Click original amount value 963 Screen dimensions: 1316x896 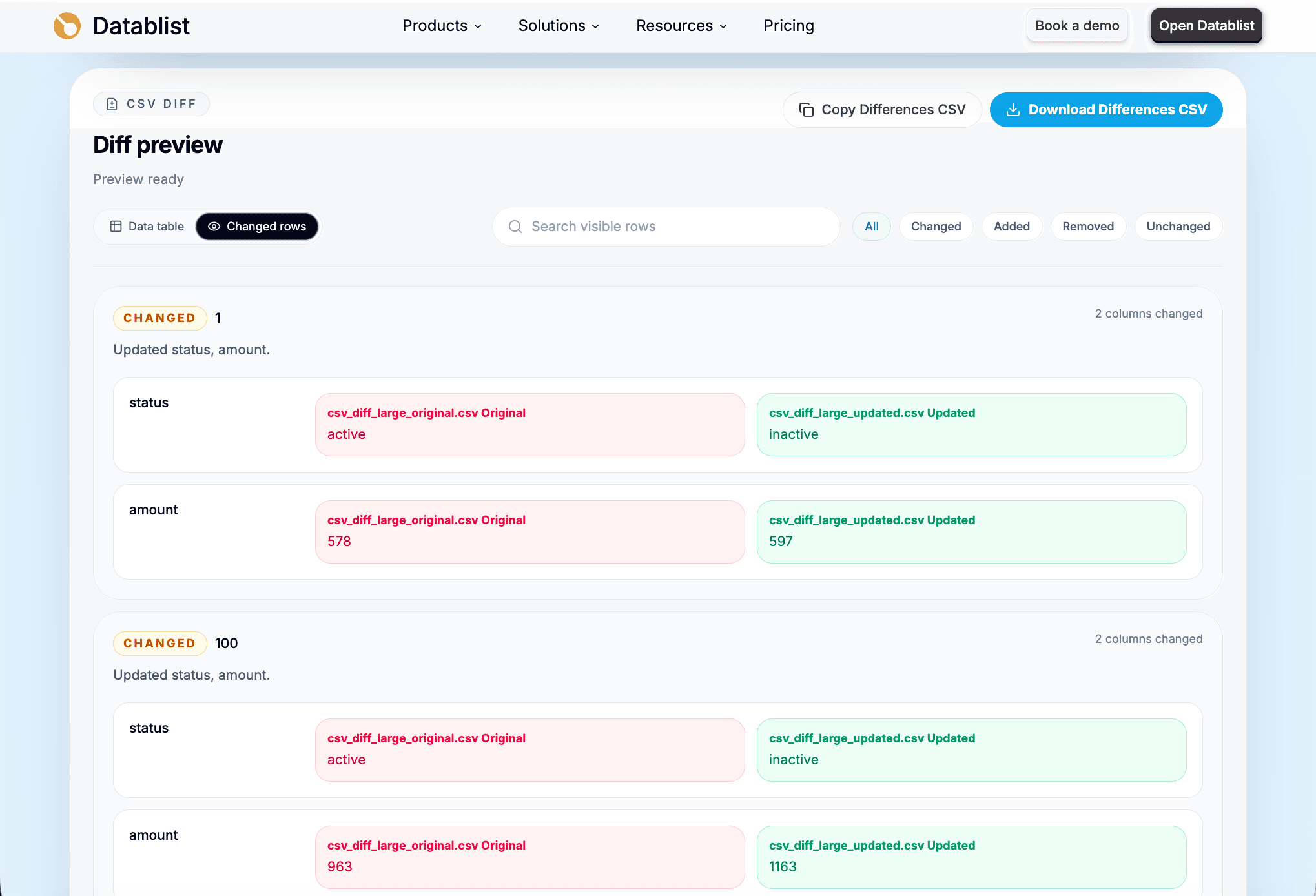[340, 867]
